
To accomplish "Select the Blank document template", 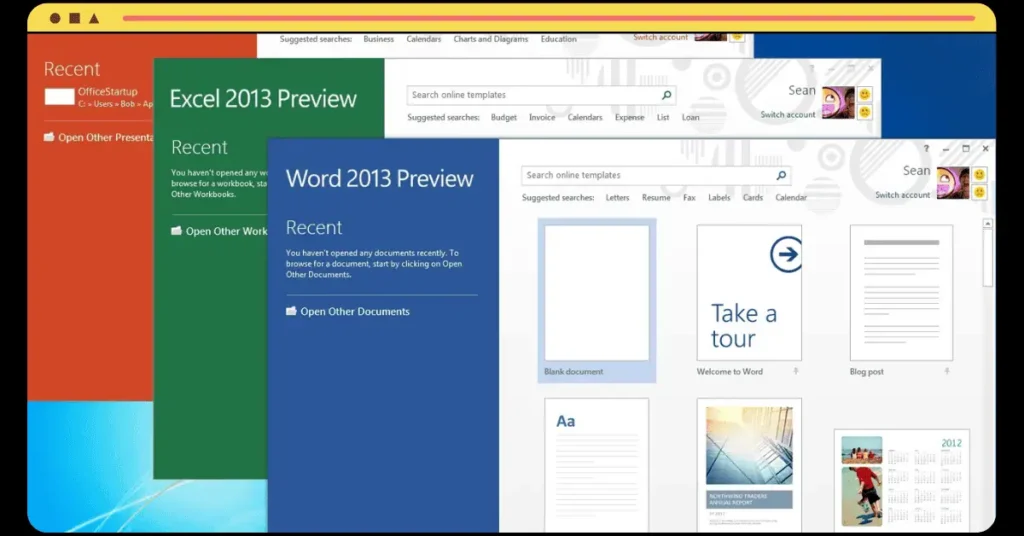I will (596, 300).
